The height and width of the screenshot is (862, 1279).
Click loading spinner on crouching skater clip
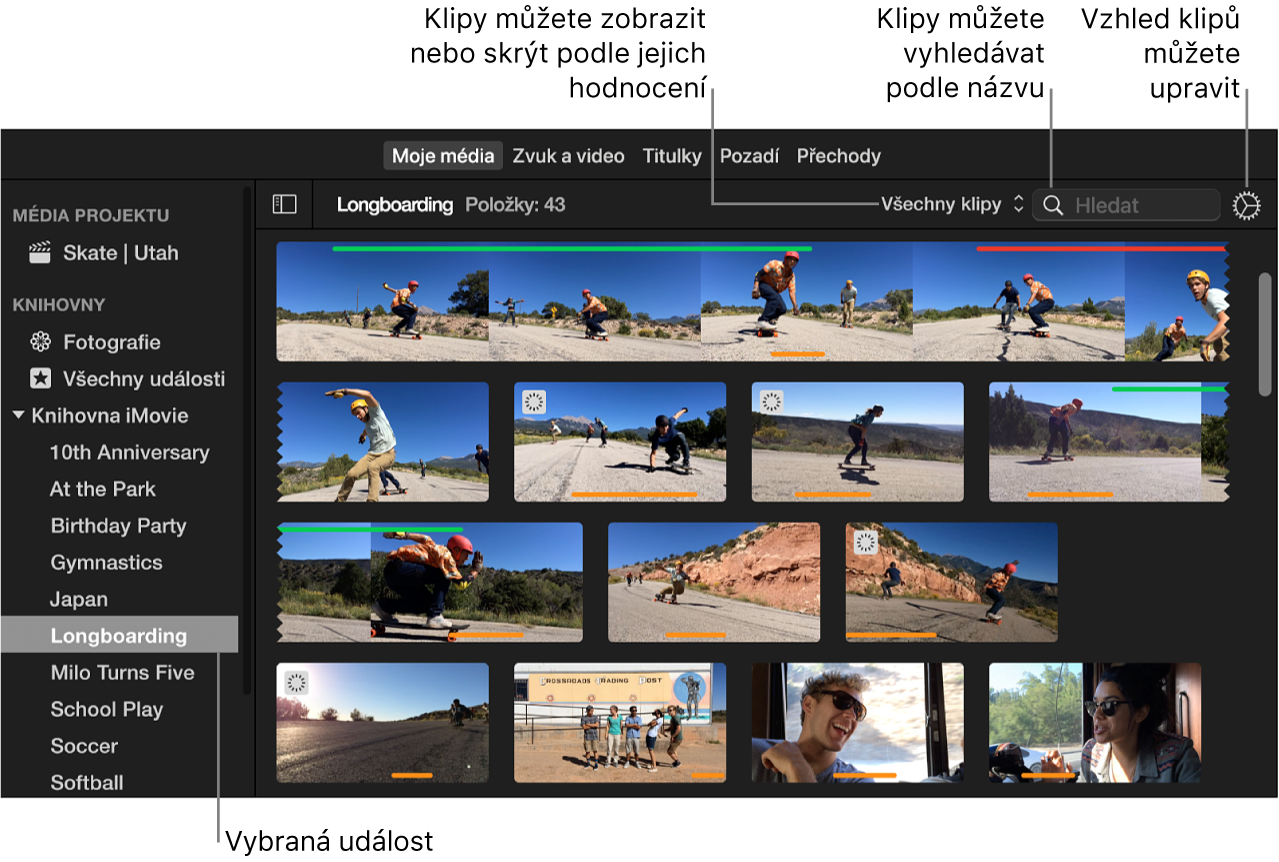click(535, 402)
